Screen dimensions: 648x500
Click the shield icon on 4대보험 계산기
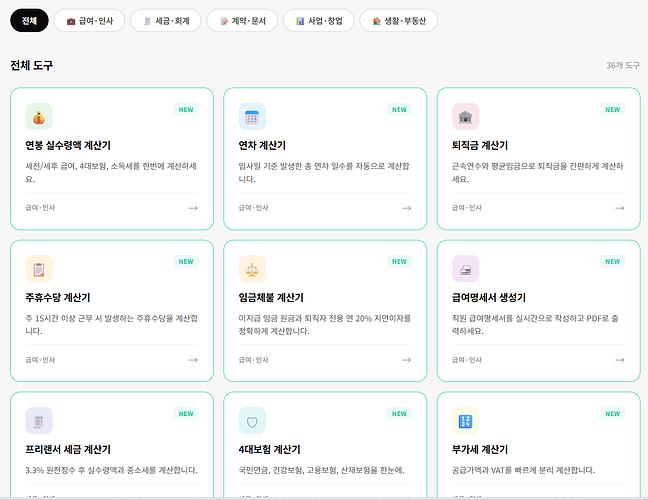(x=252, y=420)
